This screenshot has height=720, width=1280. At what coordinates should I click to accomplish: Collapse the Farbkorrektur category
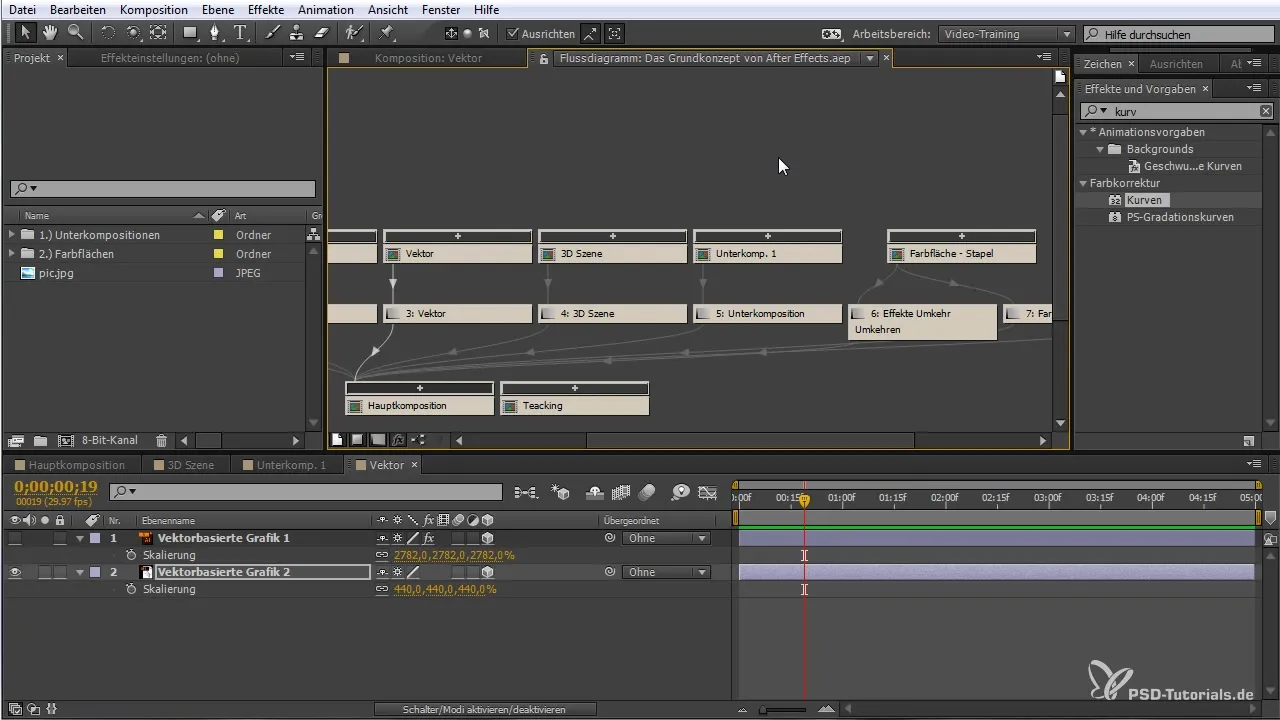click(x=1083, y=183)
